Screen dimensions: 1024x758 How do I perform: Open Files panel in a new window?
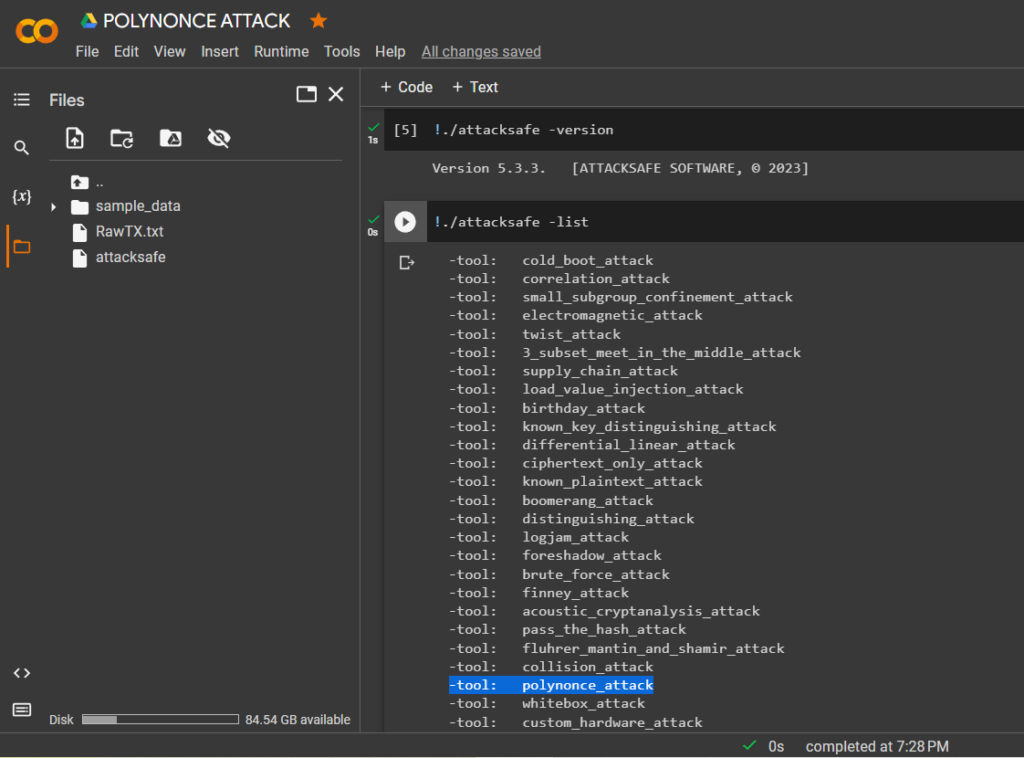point(306,95)
